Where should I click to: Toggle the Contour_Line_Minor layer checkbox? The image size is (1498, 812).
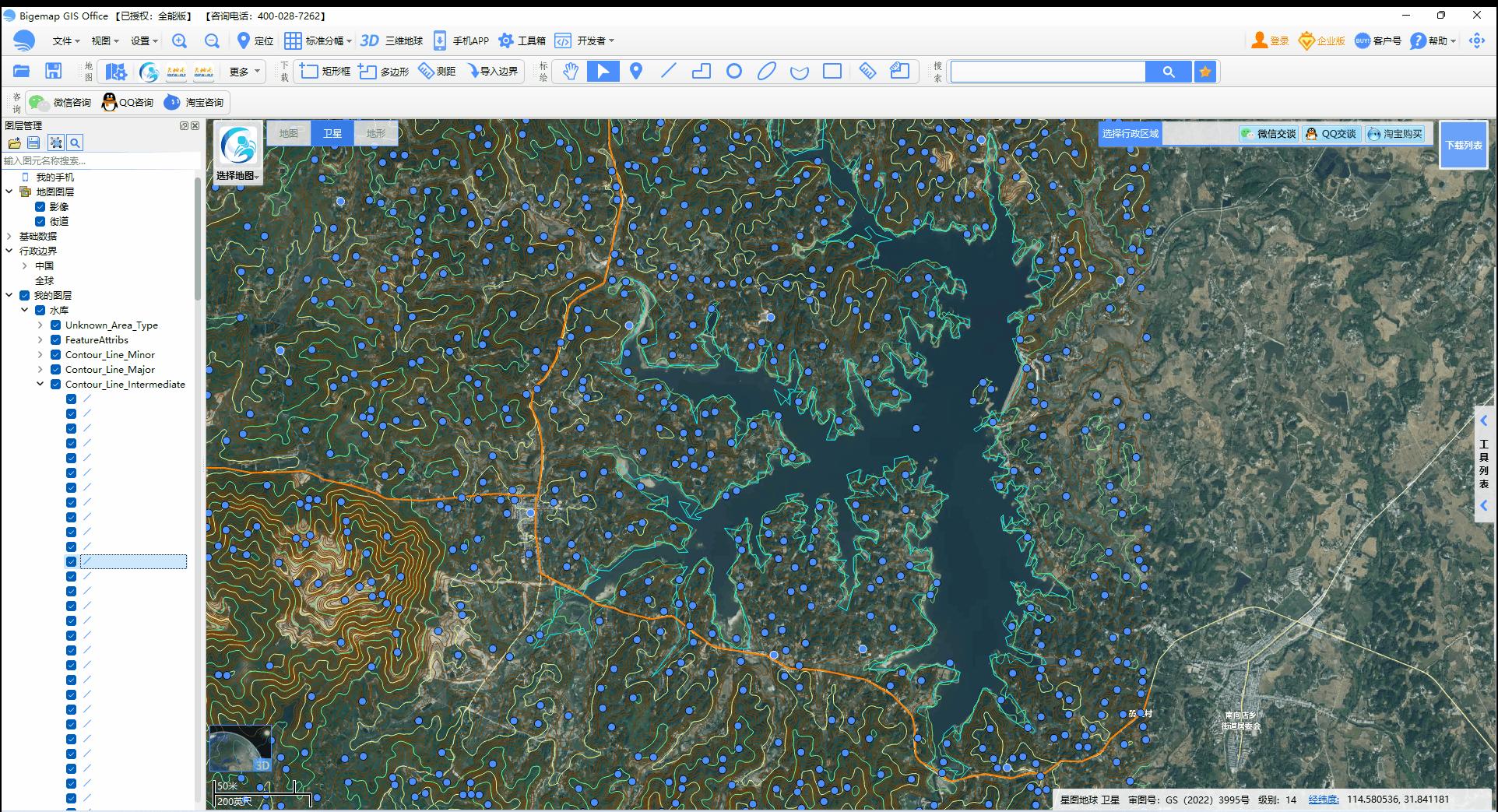pos(56,355)
